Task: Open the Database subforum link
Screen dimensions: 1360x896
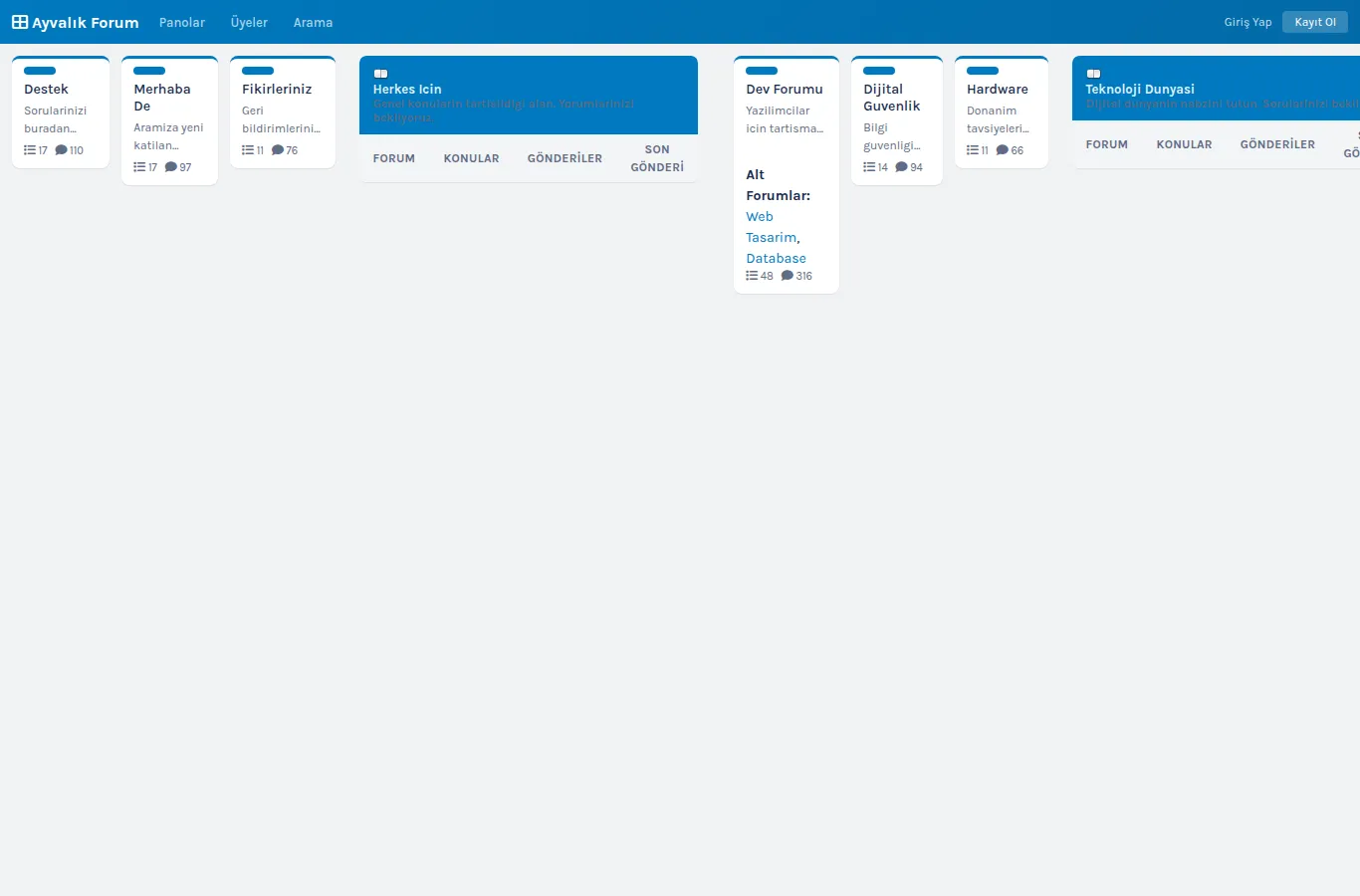Action: pos(777,258)
